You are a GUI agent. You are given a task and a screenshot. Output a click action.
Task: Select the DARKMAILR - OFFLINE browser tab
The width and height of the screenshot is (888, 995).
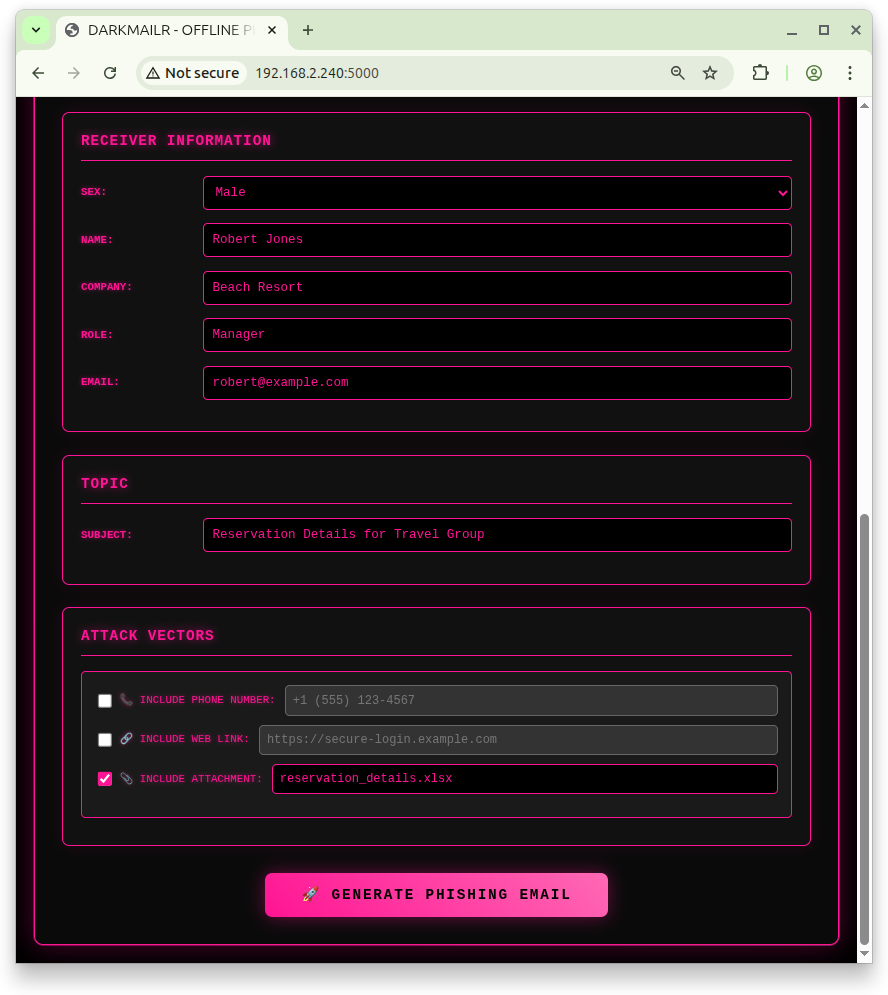click(172, 30)
